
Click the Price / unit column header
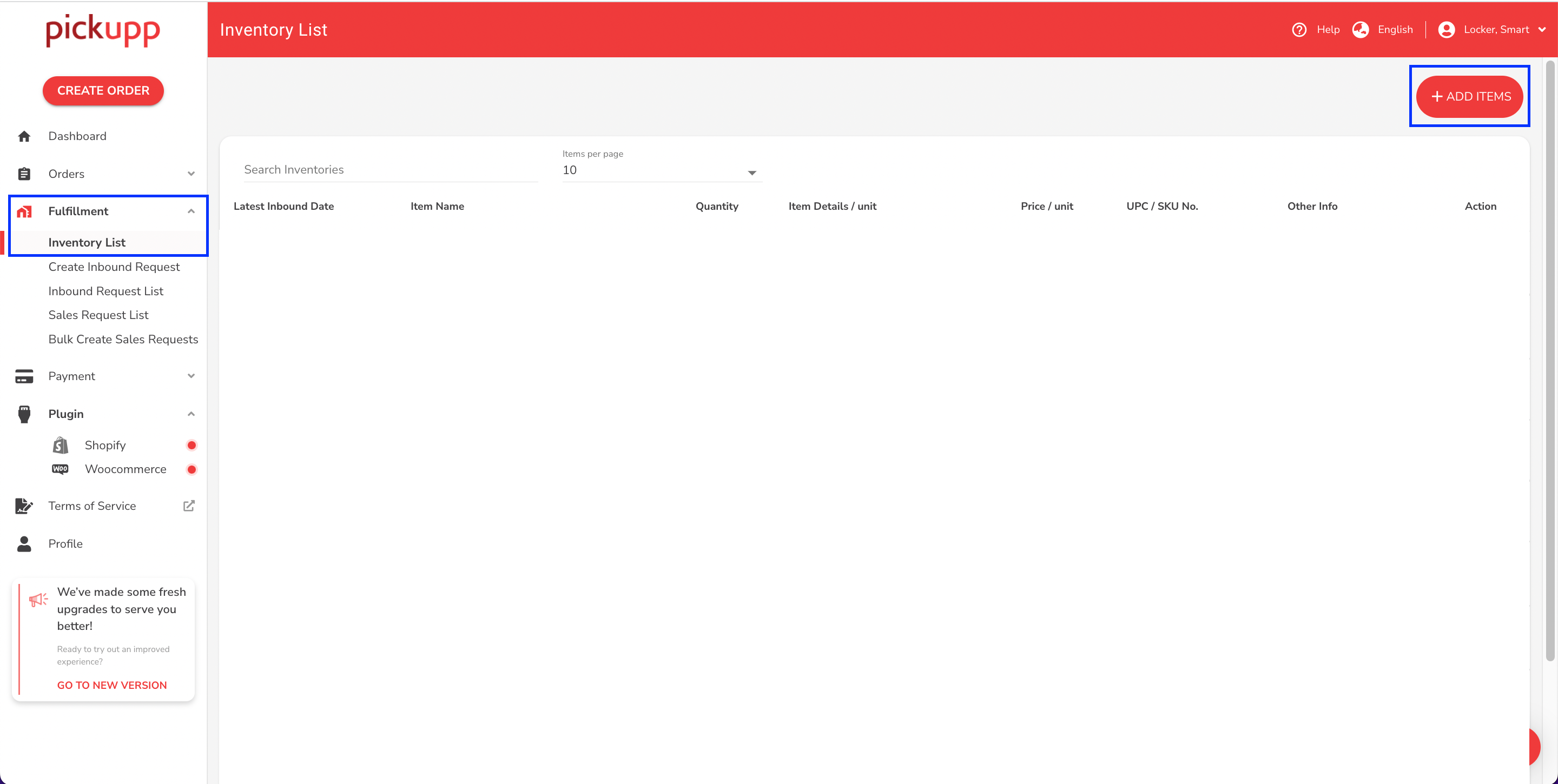(x=1047, y=206)
